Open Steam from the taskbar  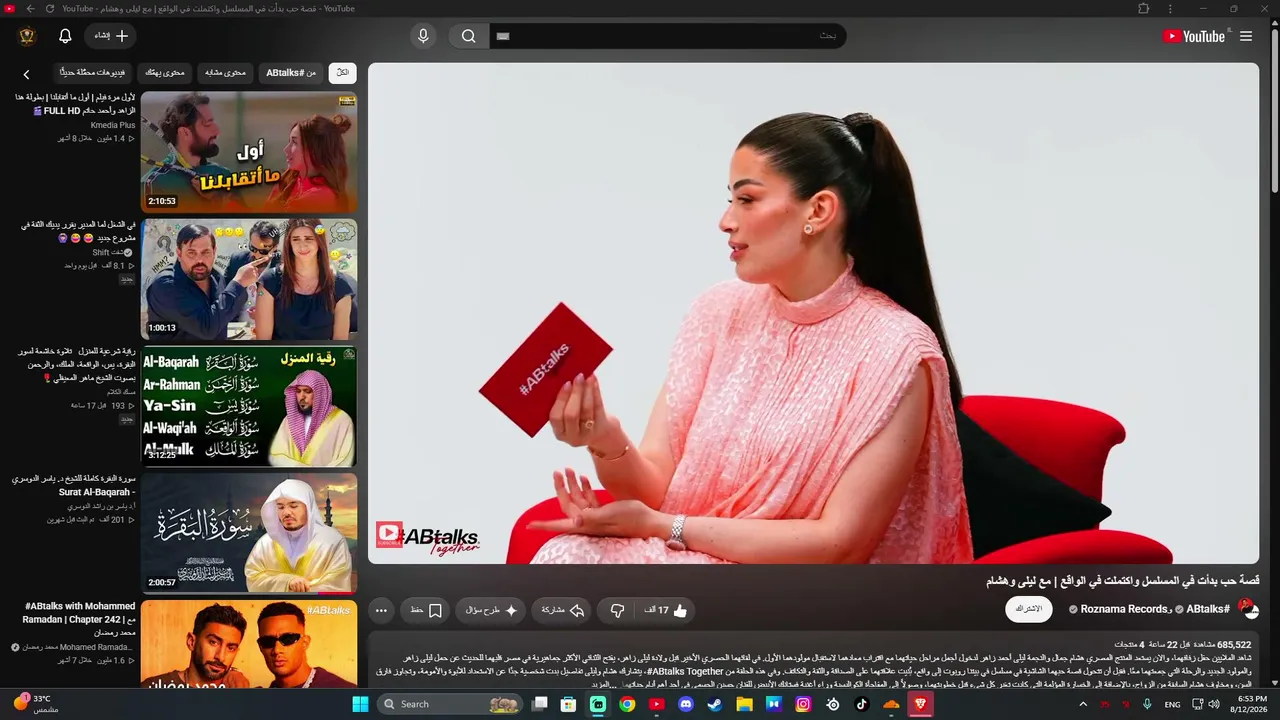coord(714,704)
